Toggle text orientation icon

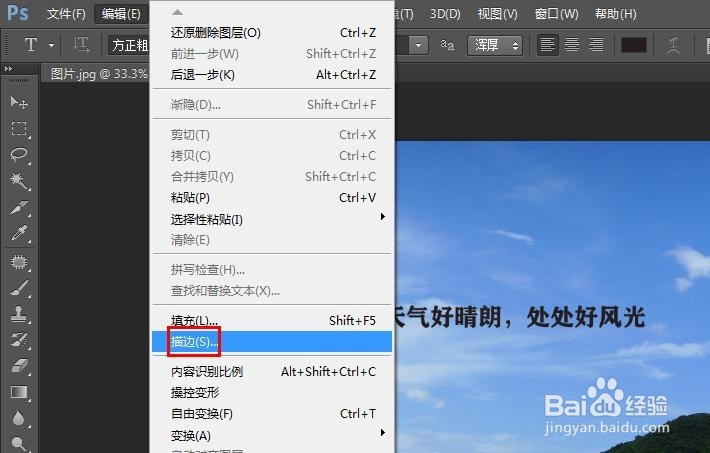tap(81, 45)
